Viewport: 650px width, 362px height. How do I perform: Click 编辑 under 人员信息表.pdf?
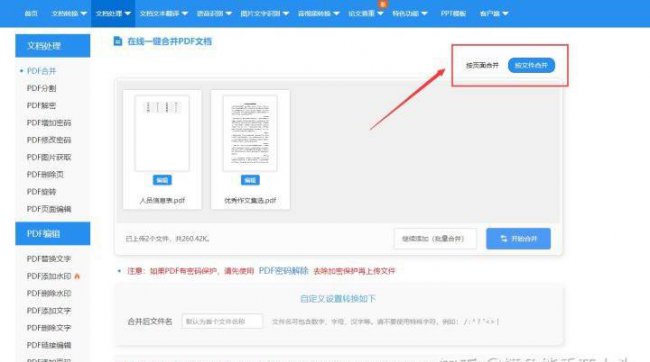[162, 180]
